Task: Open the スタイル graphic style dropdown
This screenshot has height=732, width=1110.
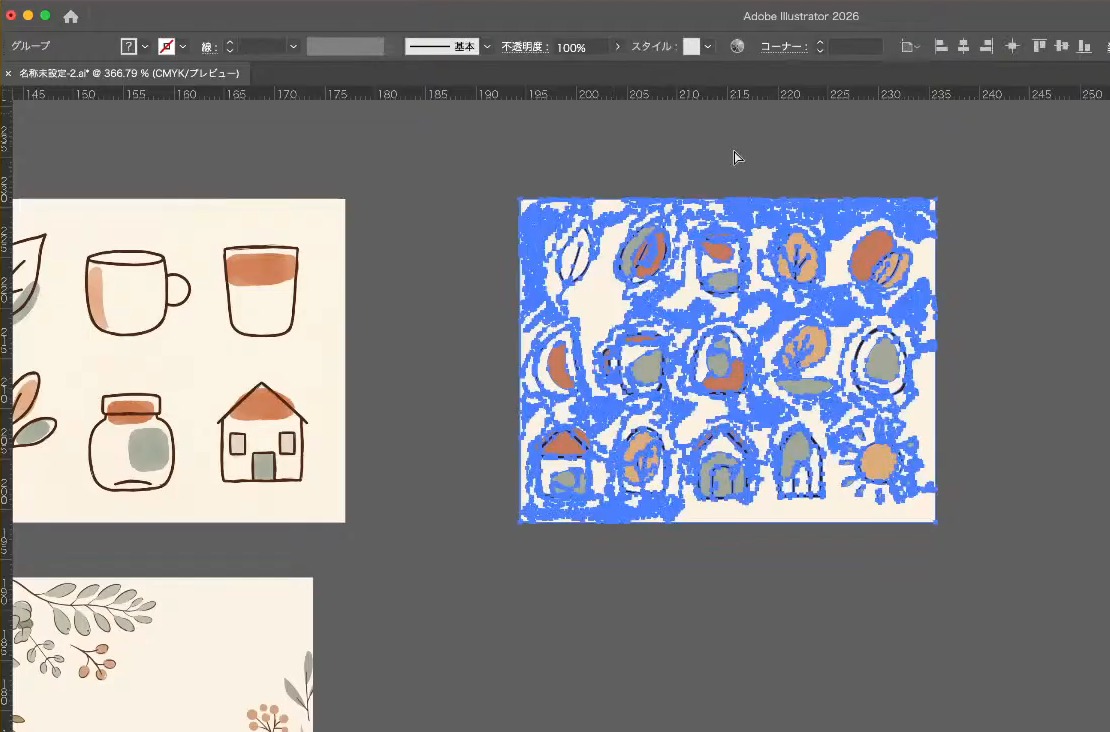Action: [x=708, y=47]
